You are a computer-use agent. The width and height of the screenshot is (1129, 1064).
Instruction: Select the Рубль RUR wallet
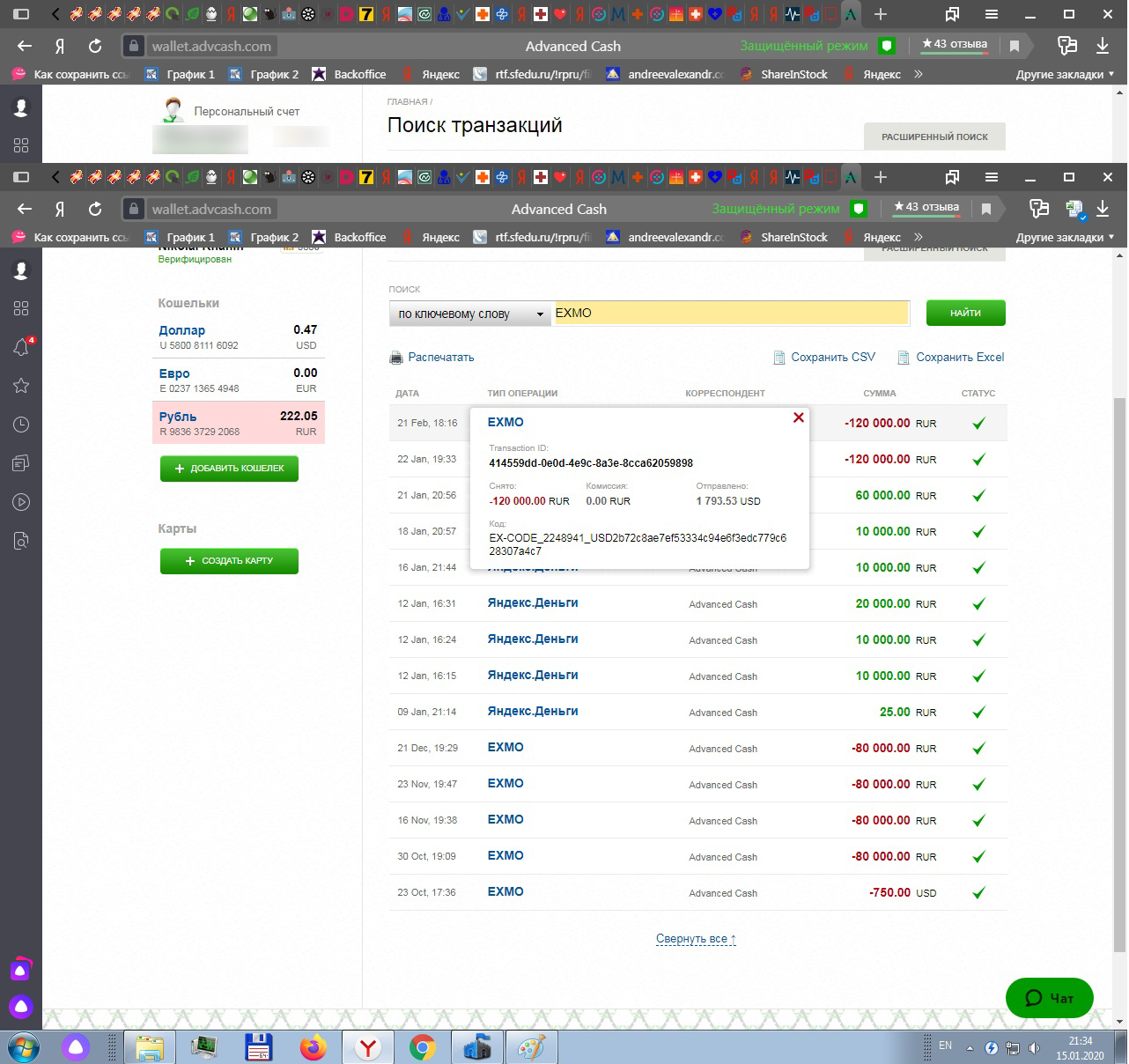point(239,423)
